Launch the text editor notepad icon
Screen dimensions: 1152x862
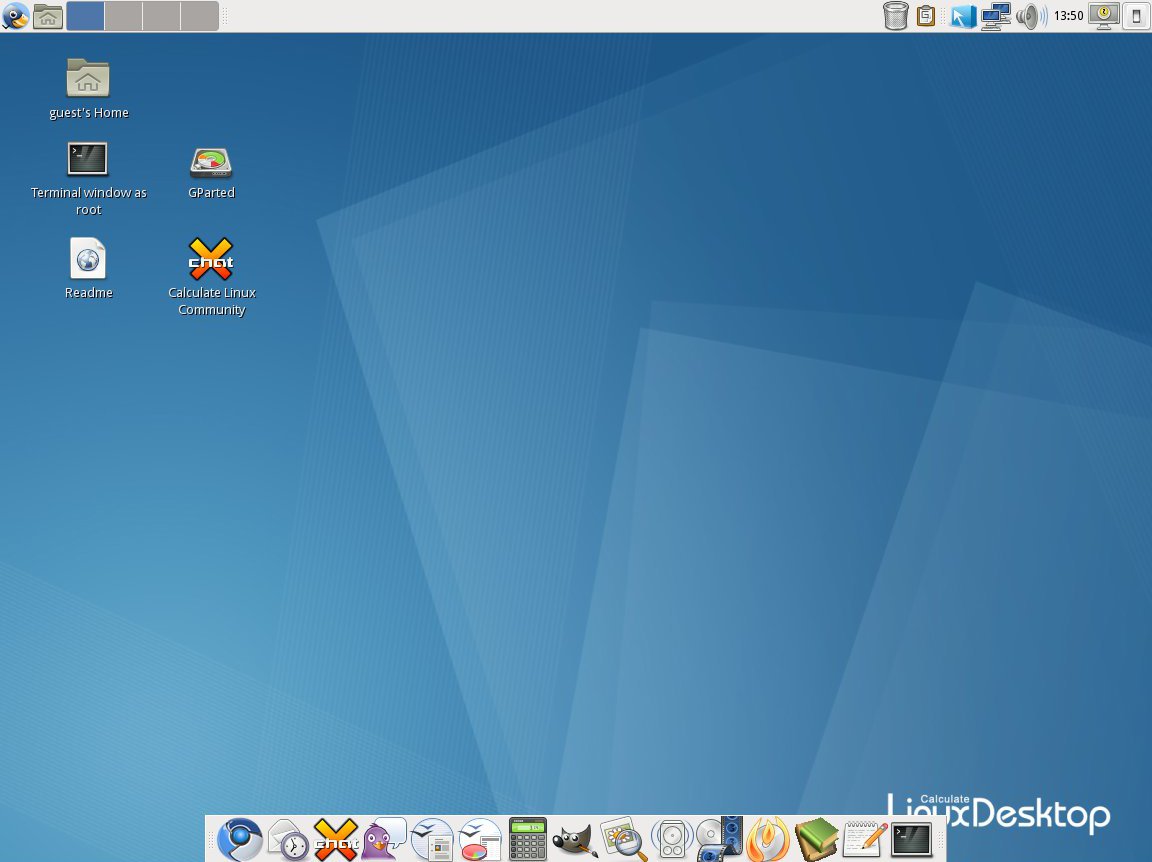(864, 839)
